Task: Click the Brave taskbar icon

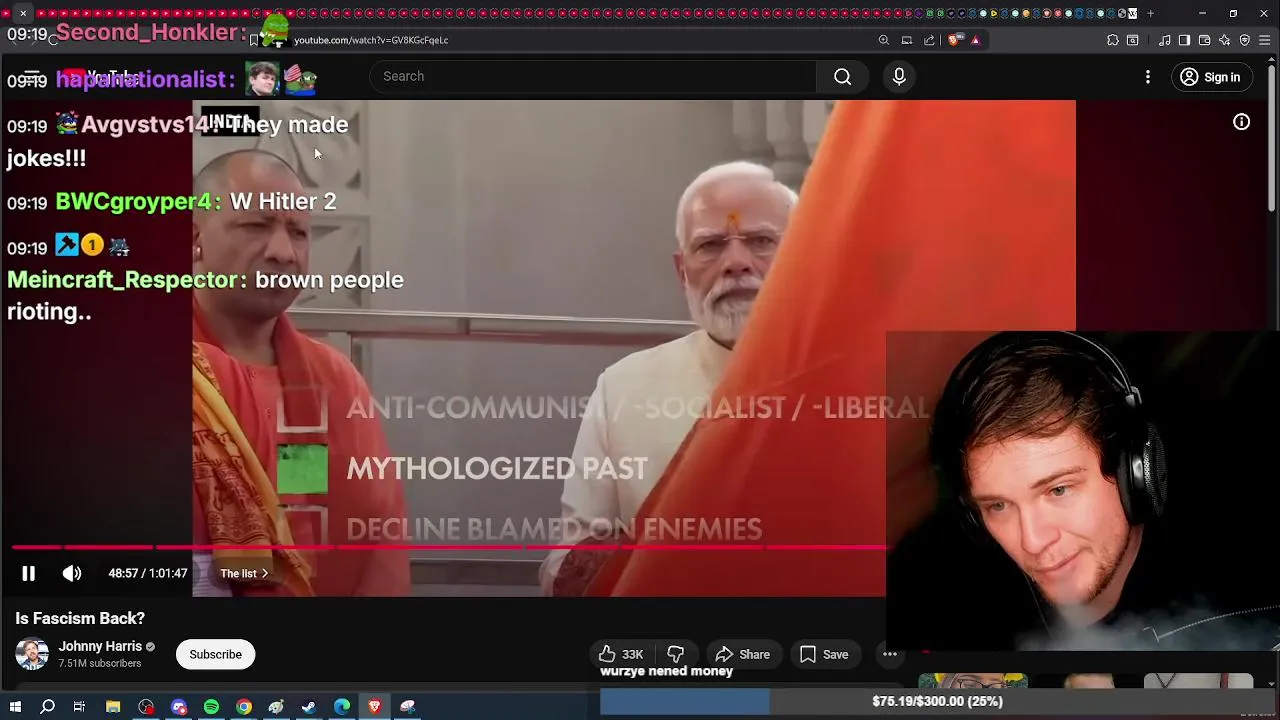Action: (375, 707)
